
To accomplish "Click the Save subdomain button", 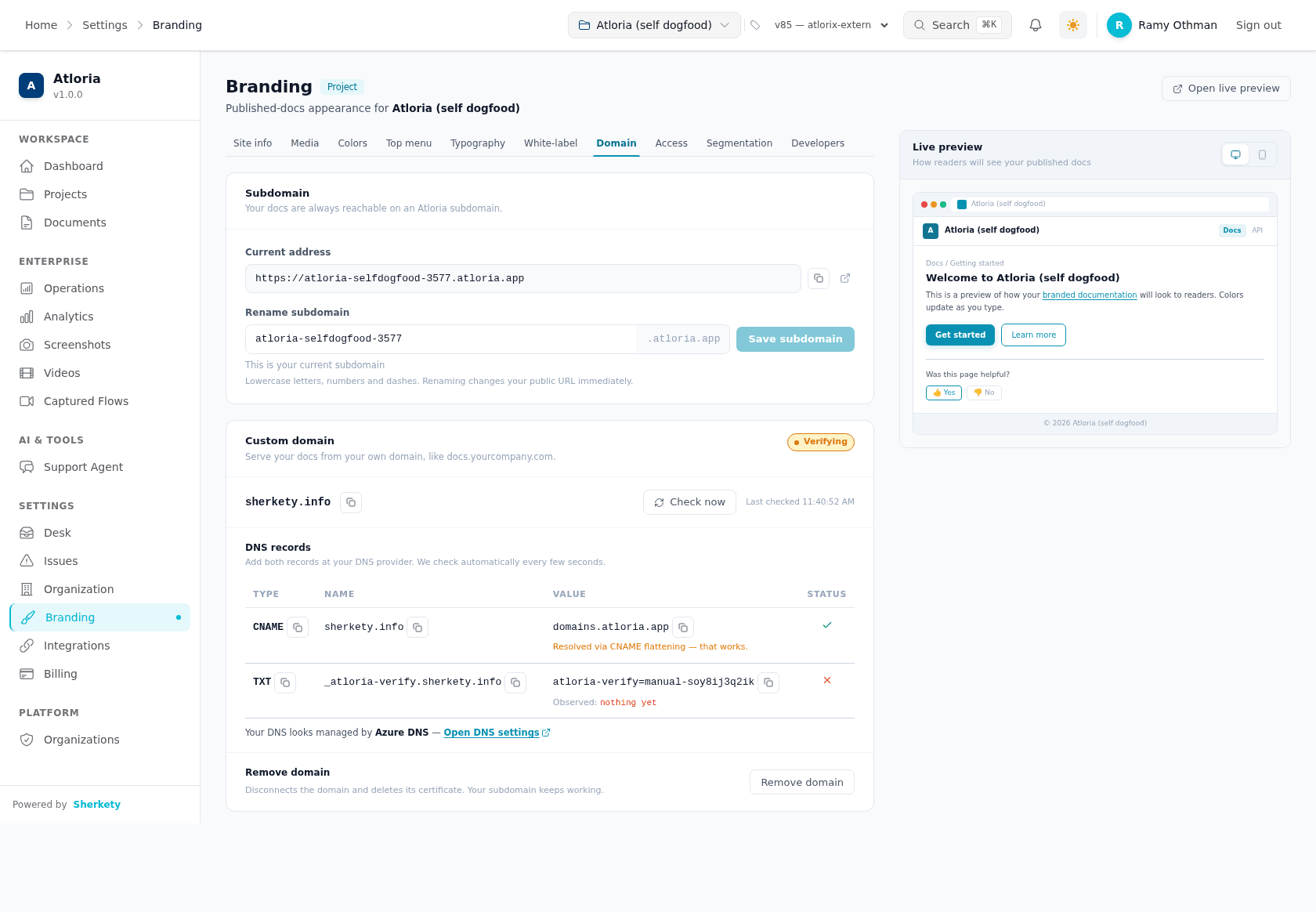I will (x=795, y=339).
